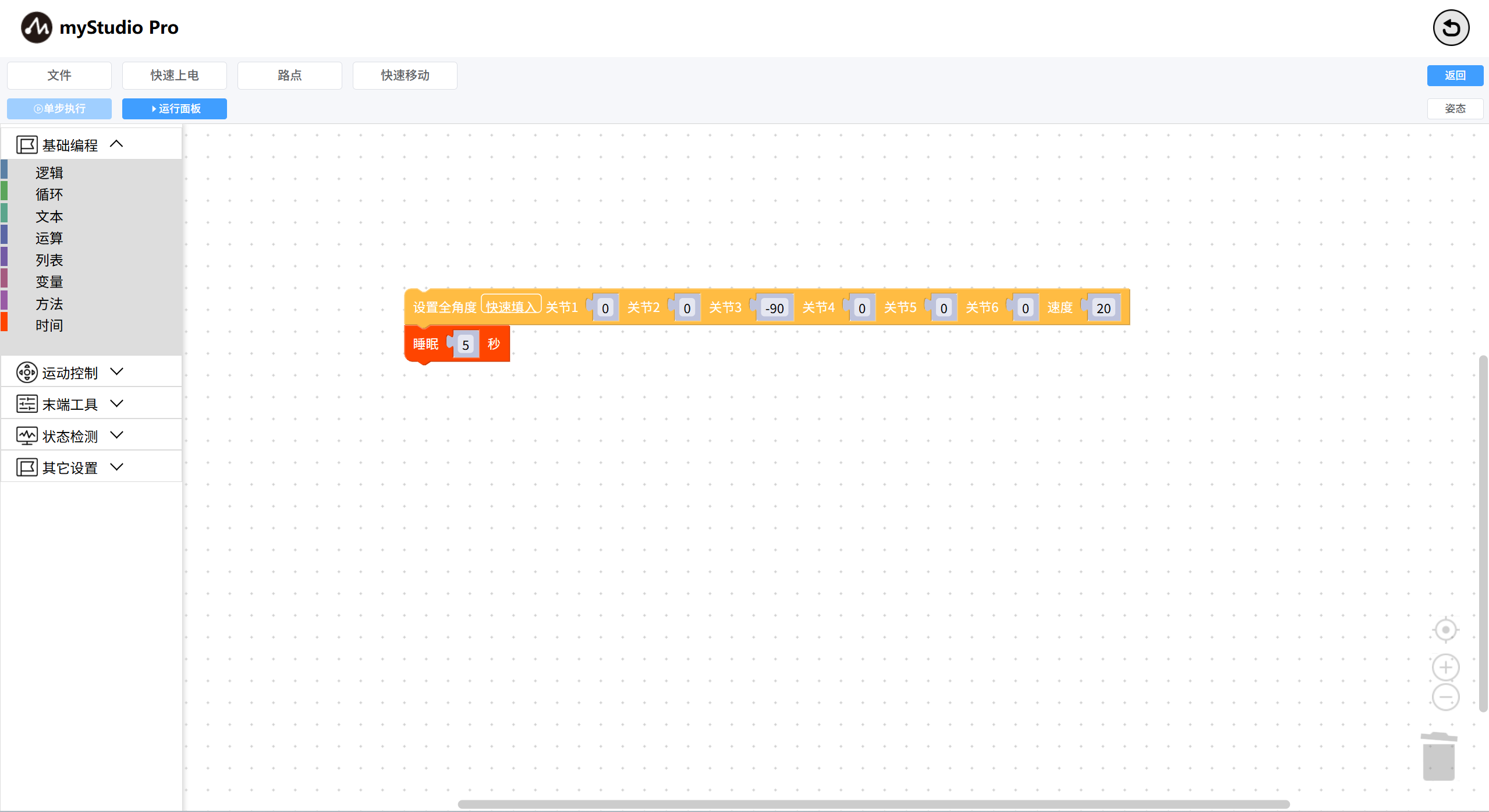Click the 运动控制 joystick icon
This screenshot has width=1489, height=812.
coord(27,373)
